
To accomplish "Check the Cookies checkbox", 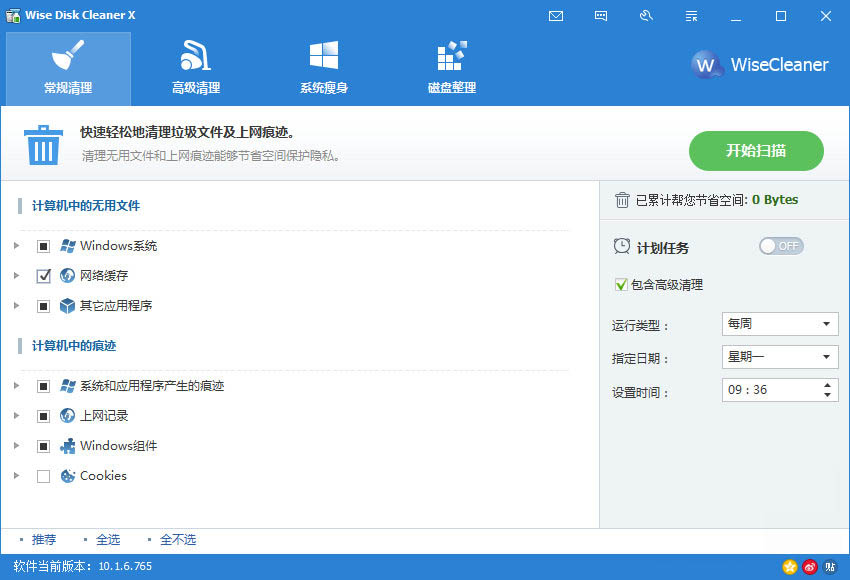I will coord(44,476).
